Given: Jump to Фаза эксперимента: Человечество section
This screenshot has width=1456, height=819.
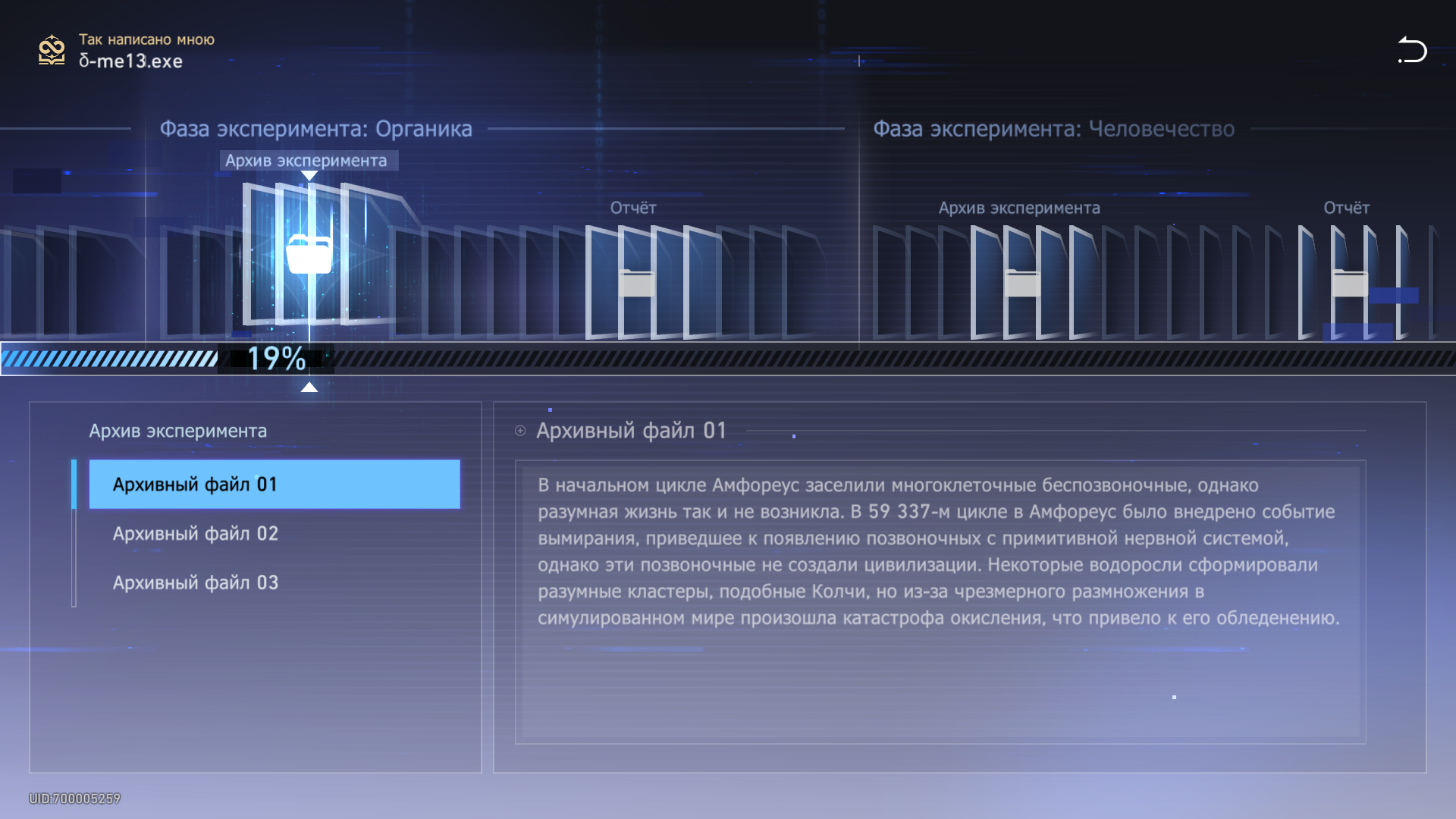Looking at the screenshot, I should [x=1053, y=129].
